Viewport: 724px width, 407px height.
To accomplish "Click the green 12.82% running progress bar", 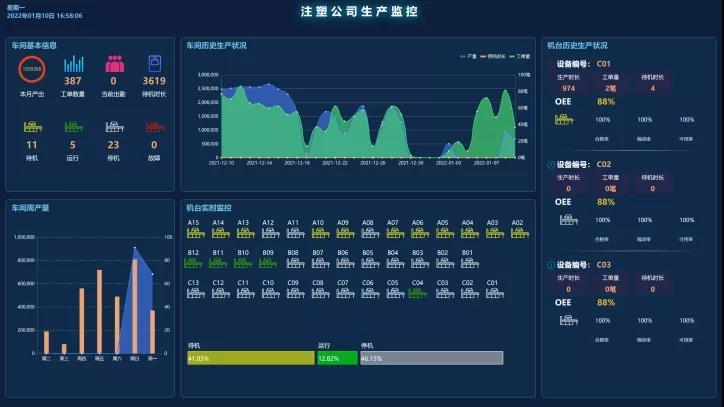I will point(337,358).
